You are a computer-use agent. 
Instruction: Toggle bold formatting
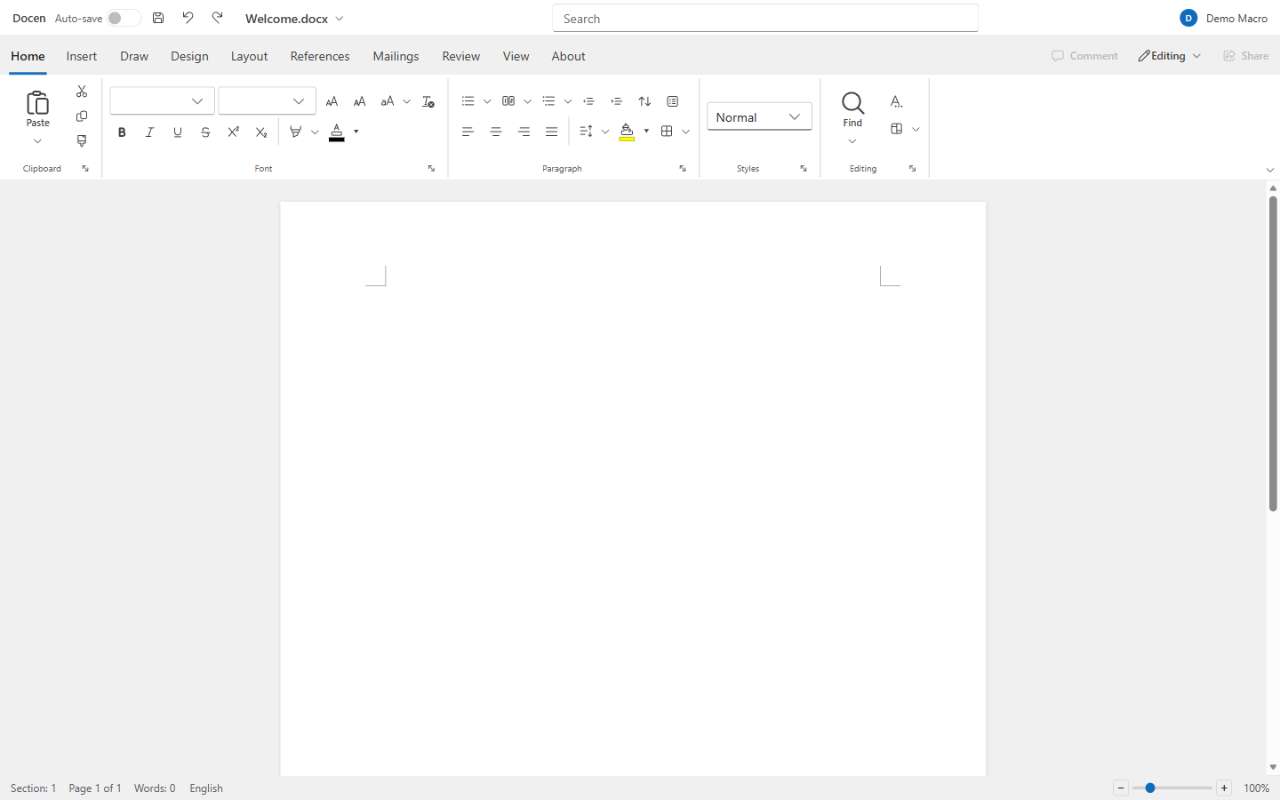[x=122, y=132]
